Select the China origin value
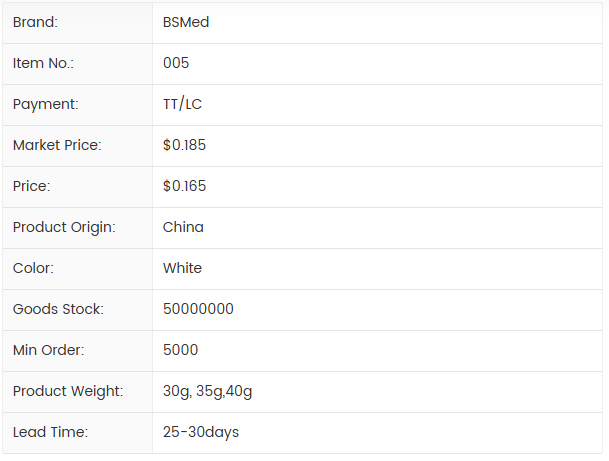Image resolution: width=609 pixels, height=461 pixels. (183, 227)
